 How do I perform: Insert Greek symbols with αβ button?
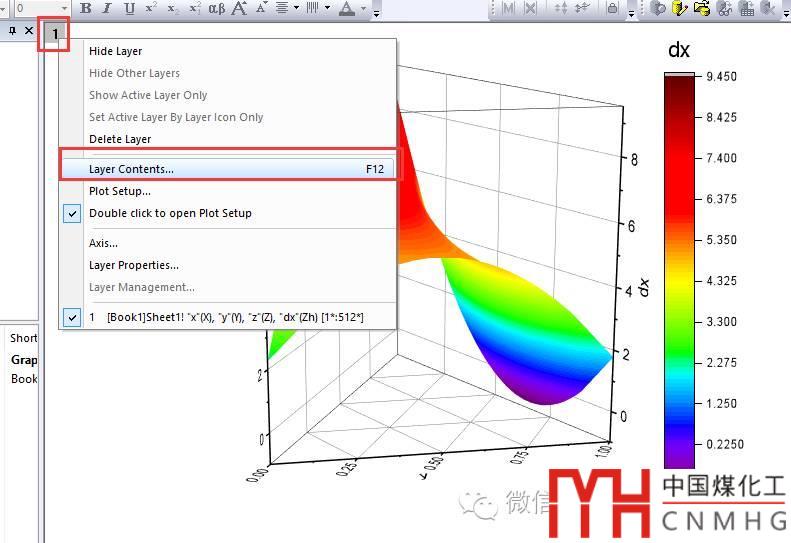(217, 8)
